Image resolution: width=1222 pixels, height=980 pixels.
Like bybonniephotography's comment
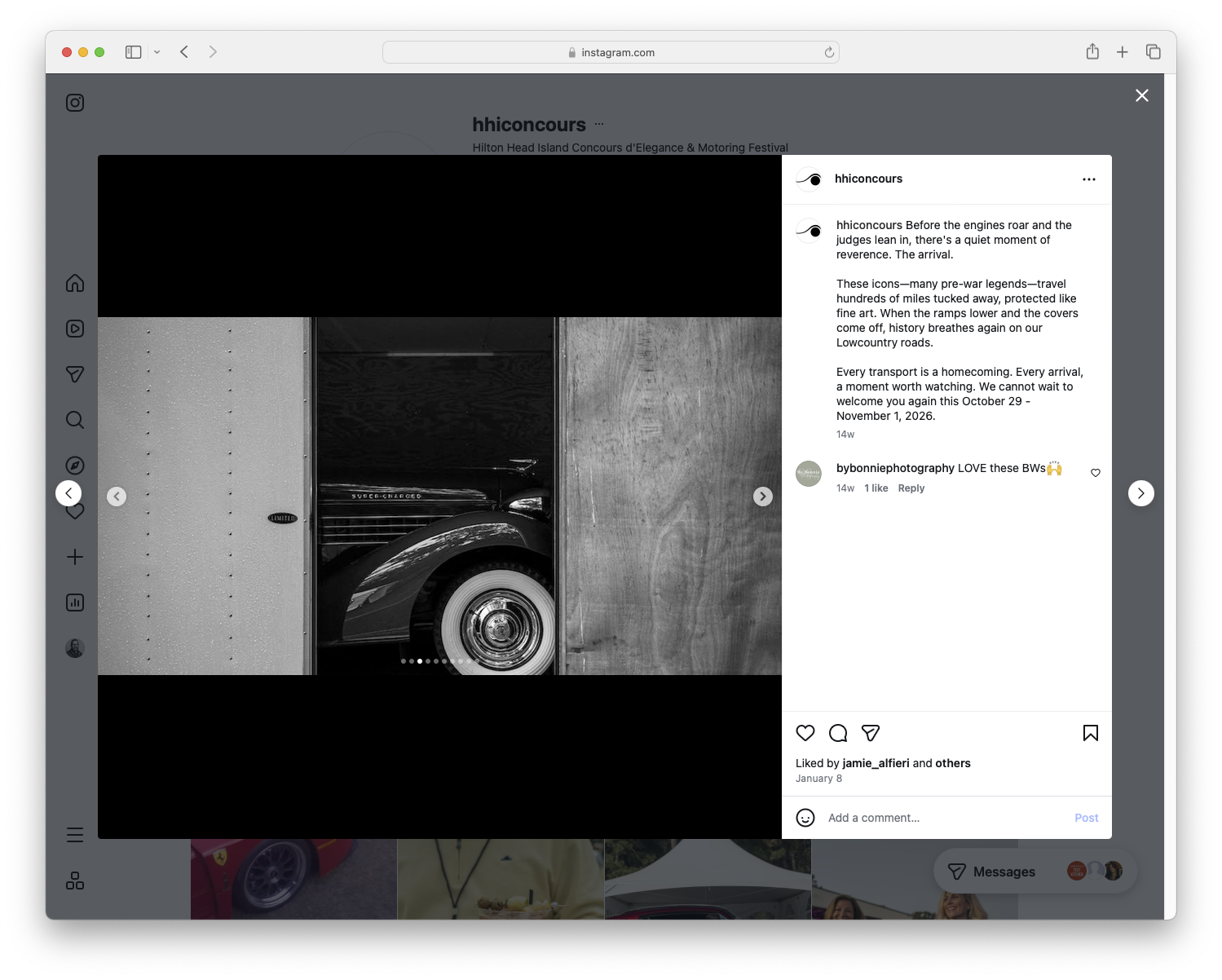click(x=1095, y=472)
